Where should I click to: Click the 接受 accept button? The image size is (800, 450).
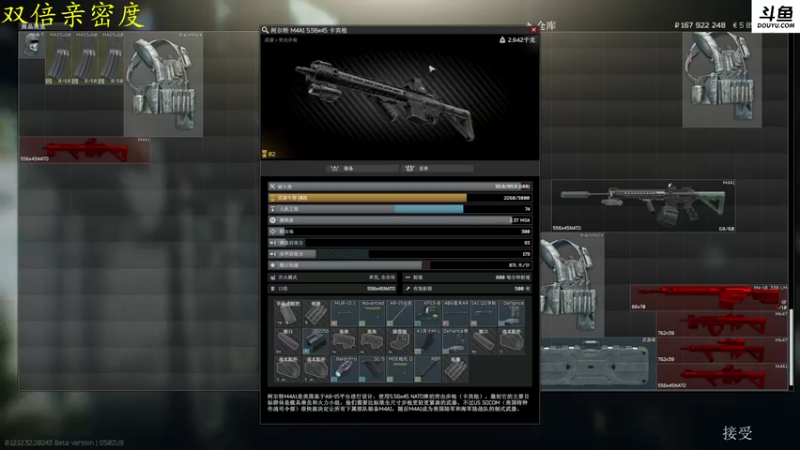point(737,433)
